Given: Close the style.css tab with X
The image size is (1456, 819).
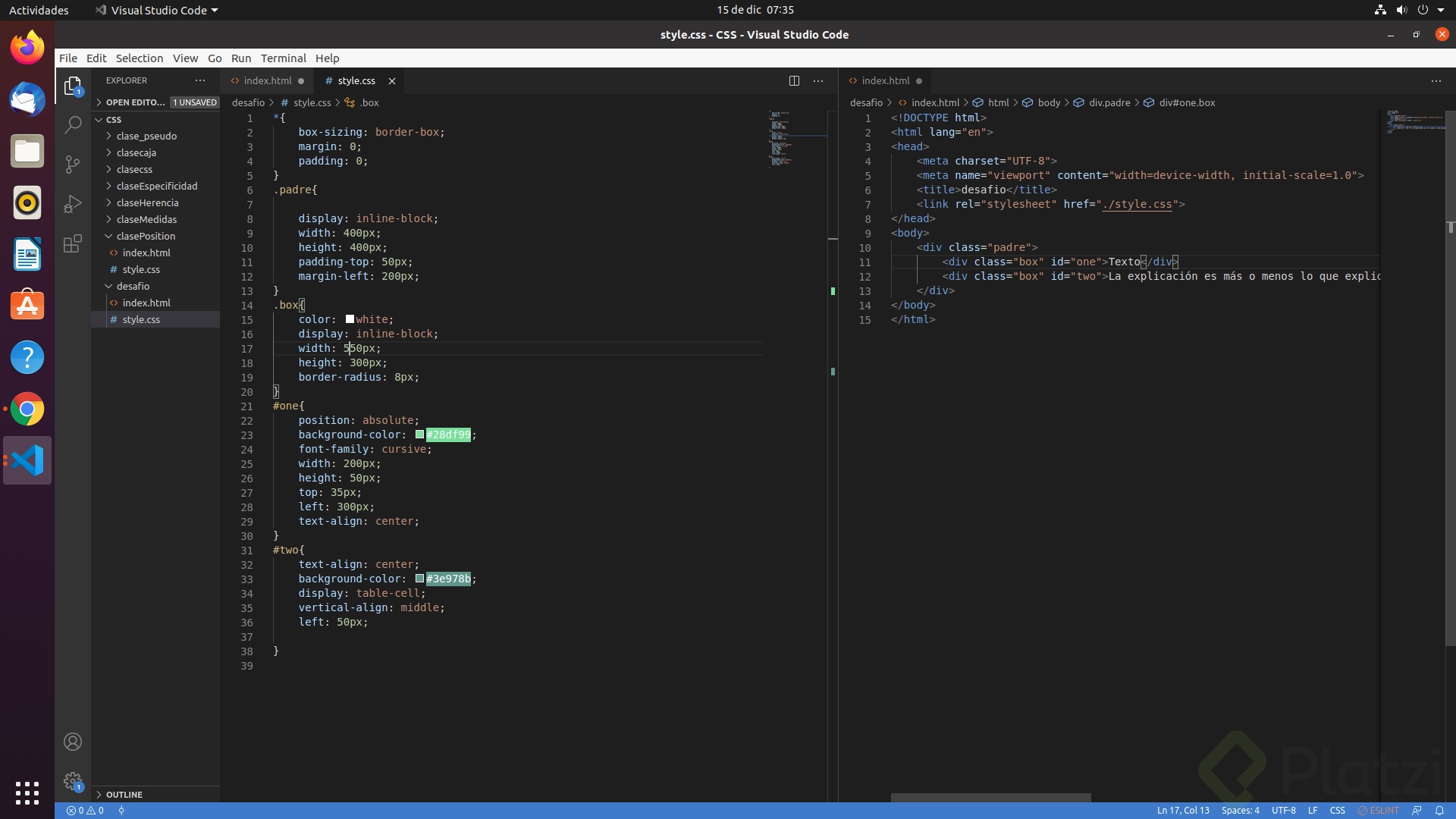Looking at the screenshot, I should point(392,81).
